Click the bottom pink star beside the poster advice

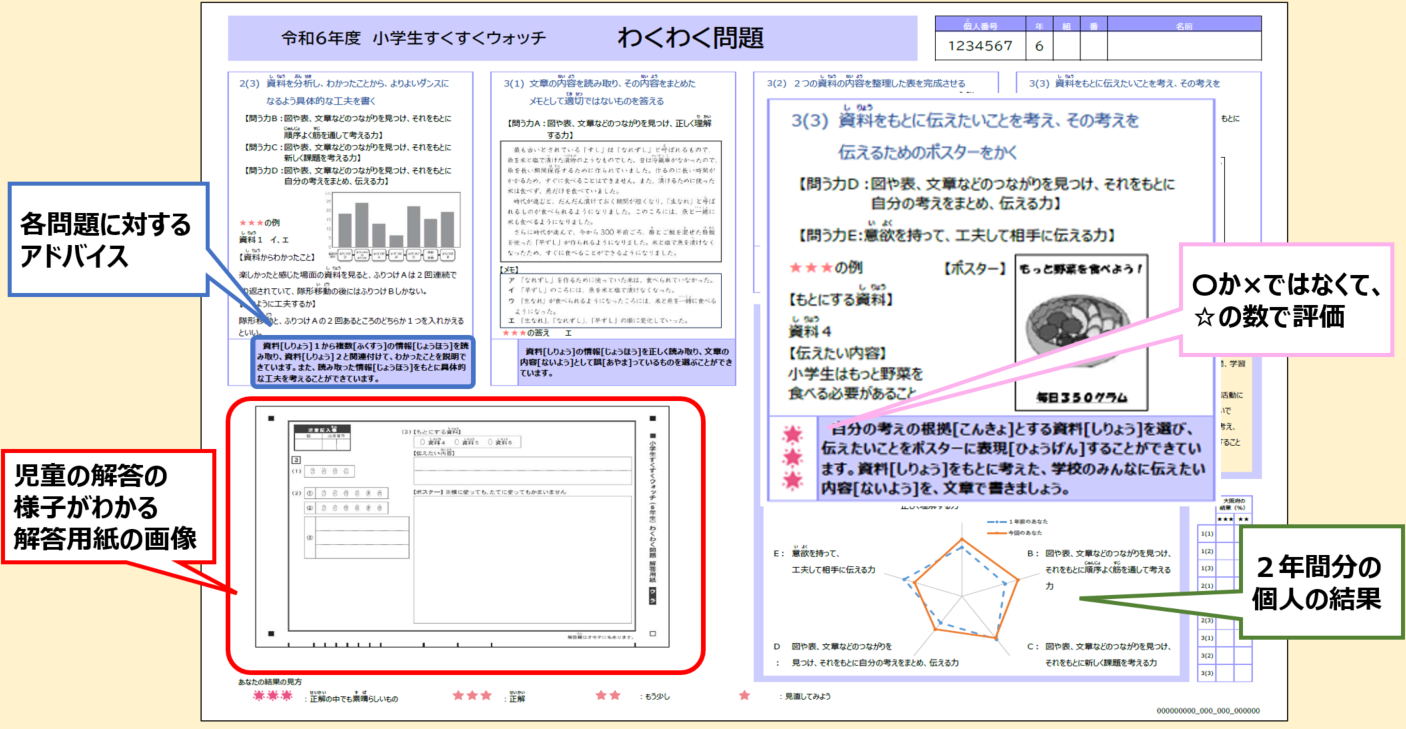[x=792, y=481]
